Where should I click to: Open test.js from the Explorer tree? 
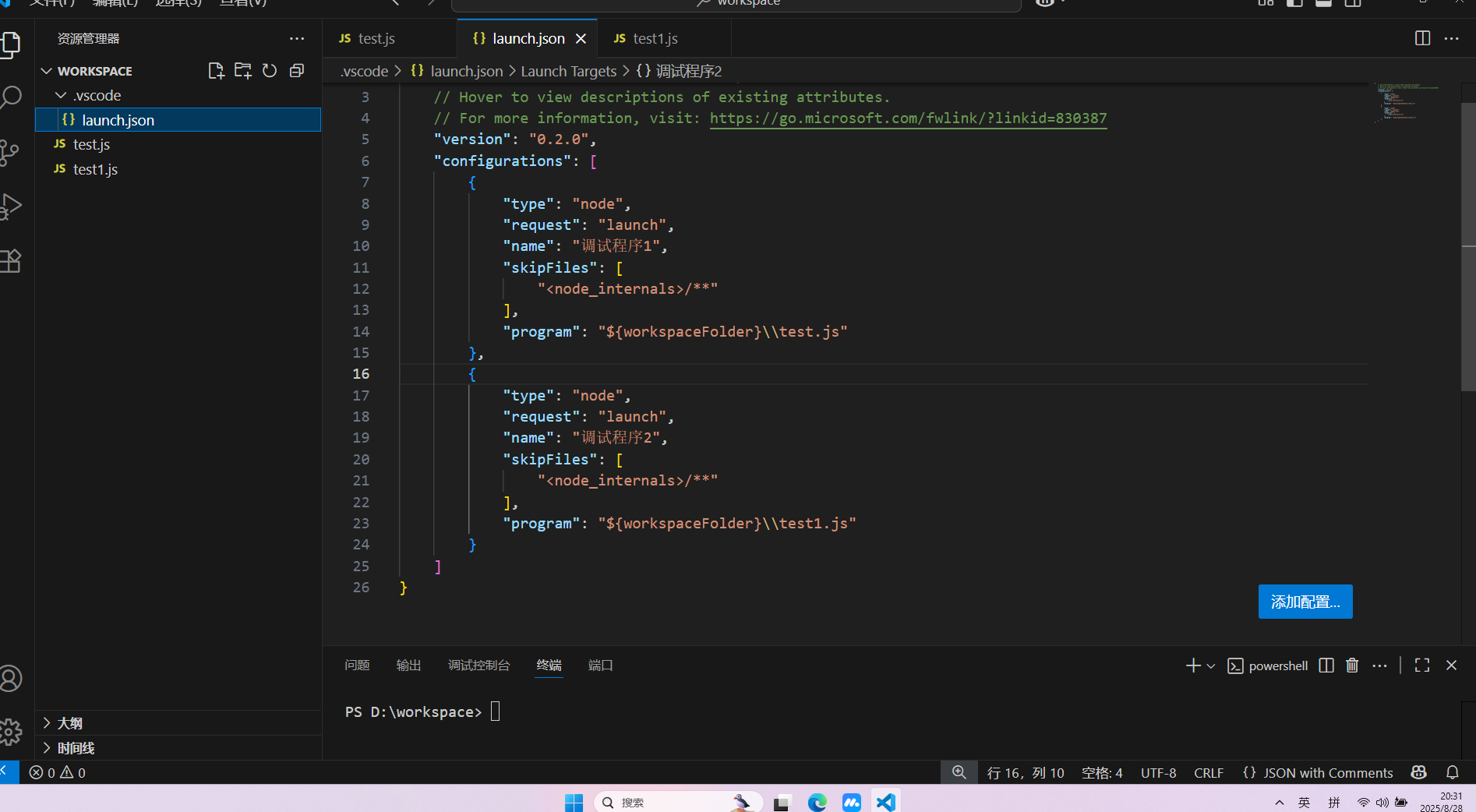tap(178, 144)
